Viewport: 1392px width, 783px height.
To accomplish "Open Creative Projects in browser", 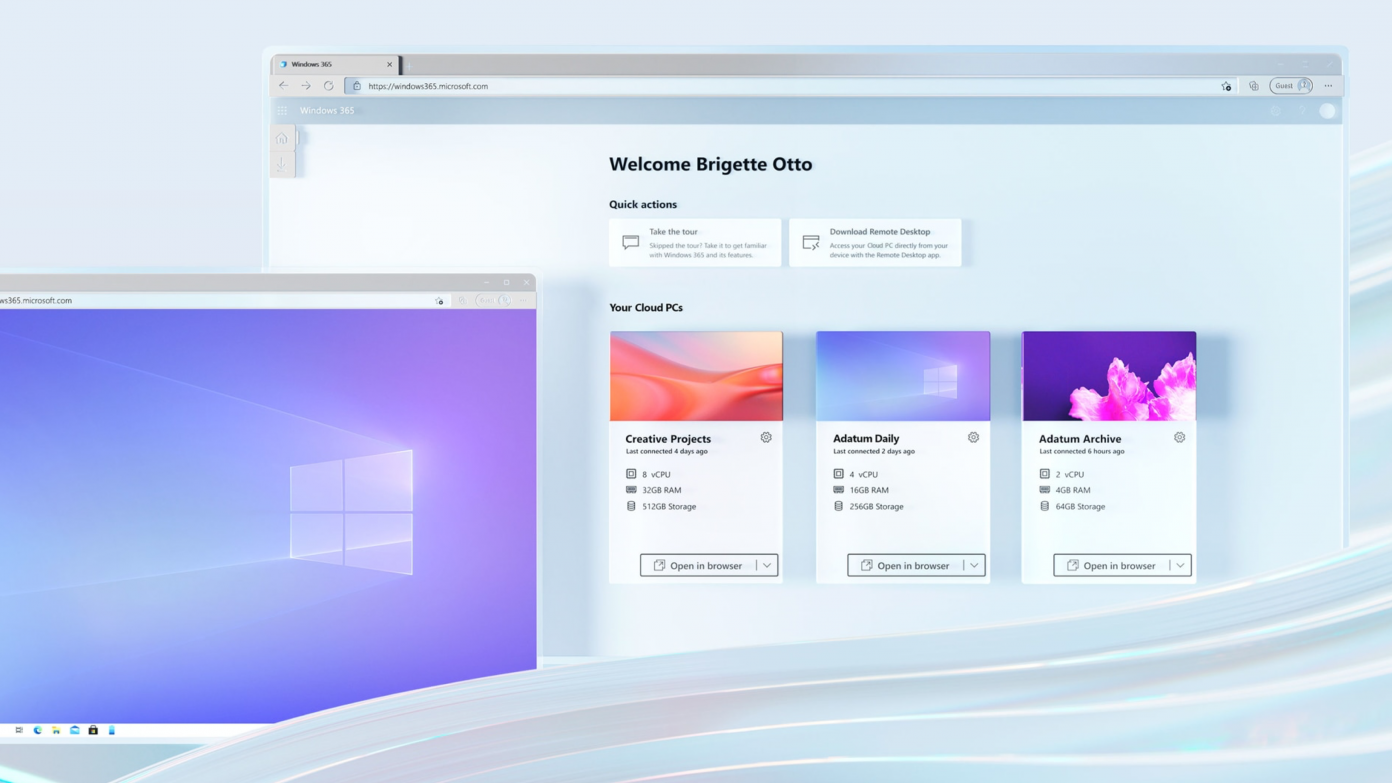I will (x=698, y=565).
